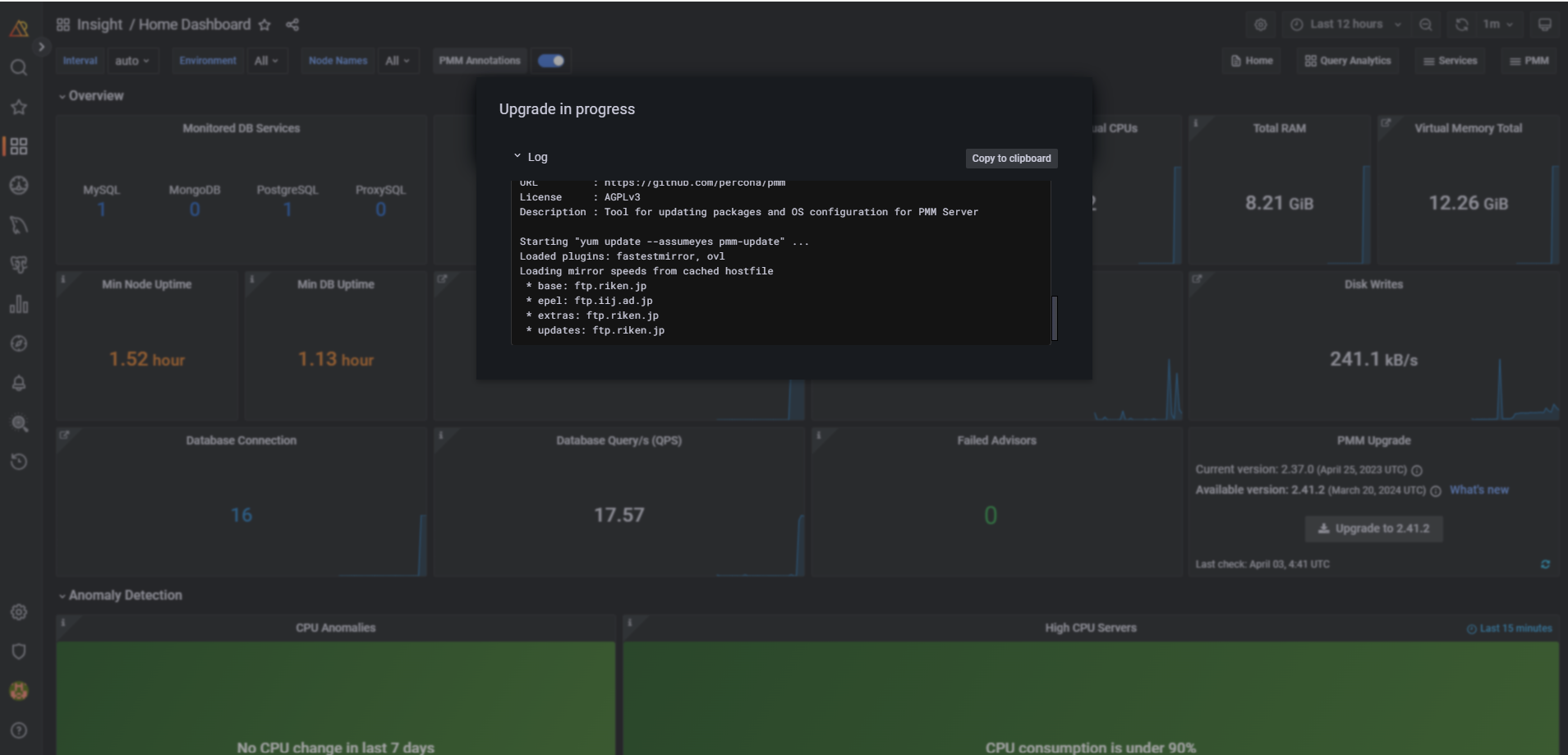
Task: Click link icon on Database Connection panel
Action: click(64, 435)
